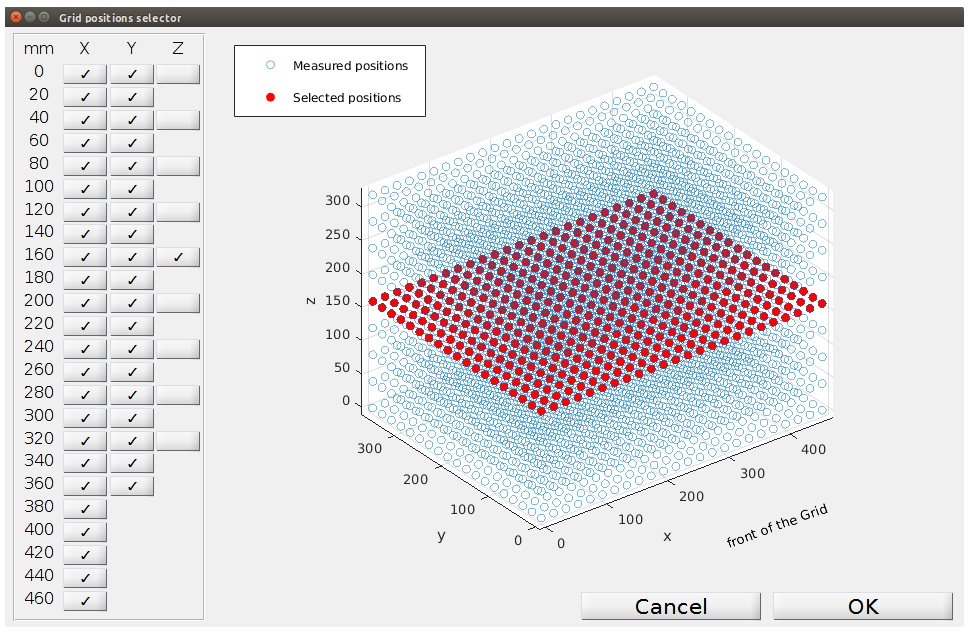Viewport: 968px width, 631px height.
Task: Toggle X selection for 420 mm
Action: pyautogui.click(x=85, y=554)
